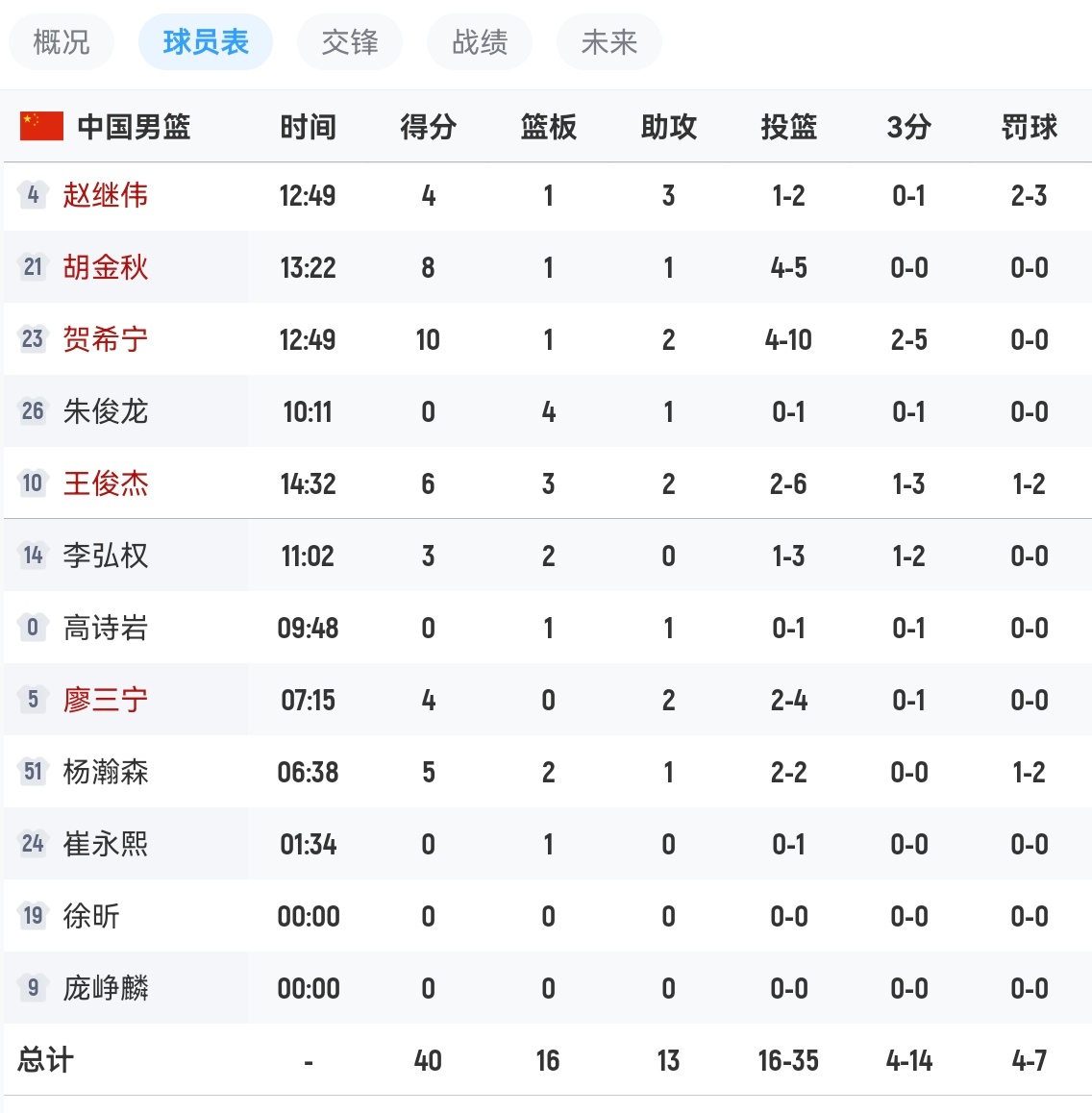Image resolution: width=1092 pixels, height=1113 pixels.
Task: Click 胡金秋's playing time 13:22
Action: click(x=308, y=267)
